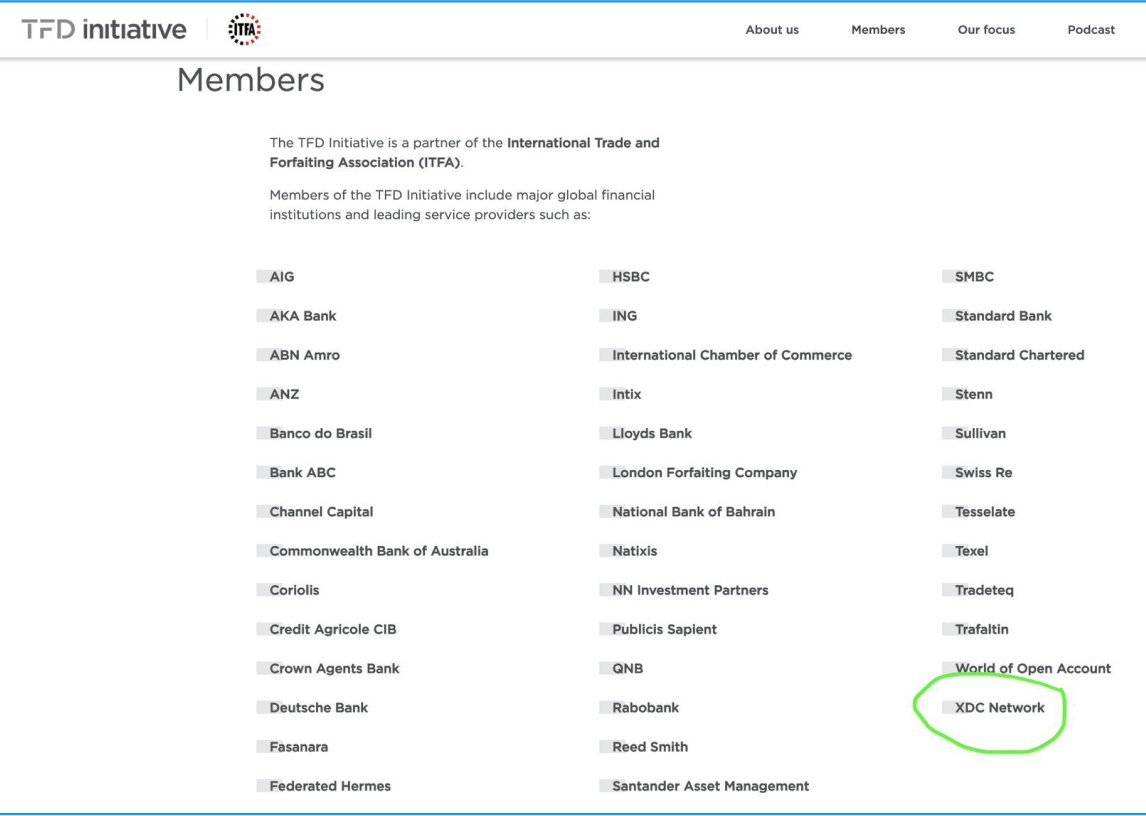This screenshot has height=816, width=1146.
Task: Select Lloyds Bank entry
Action: tap(652, 433)
